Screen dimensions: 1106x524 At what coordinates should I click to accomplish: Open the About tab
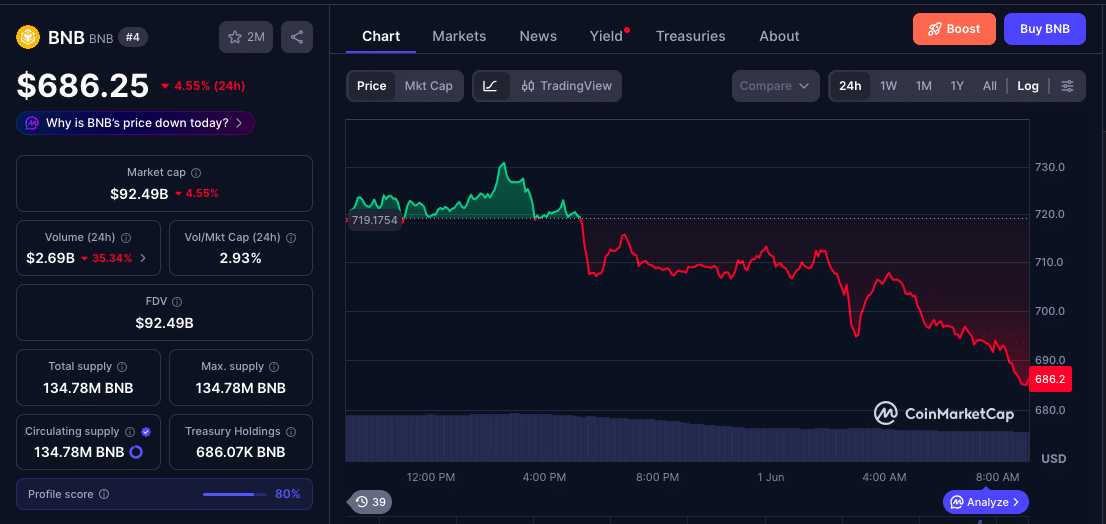click(779, 36)
